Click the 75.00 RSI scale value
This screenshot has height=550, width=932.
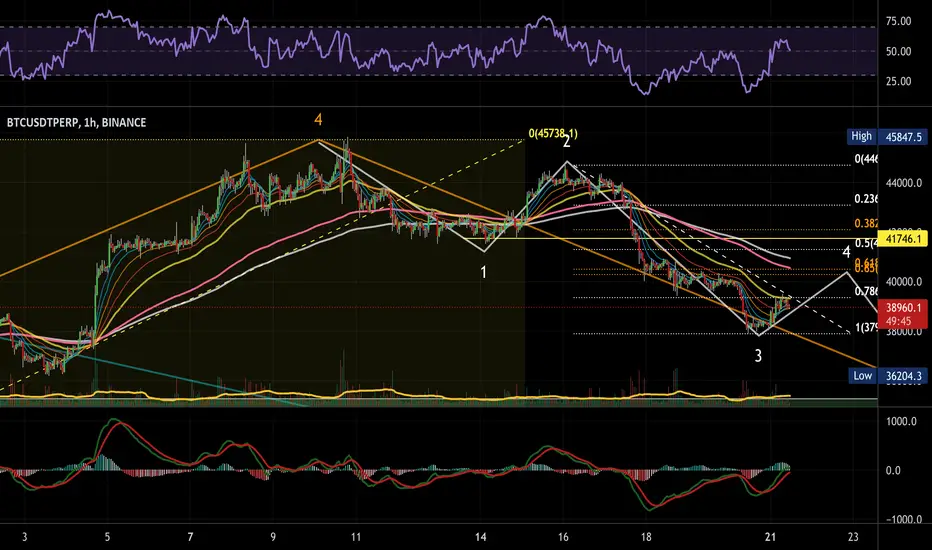[898, 21]
